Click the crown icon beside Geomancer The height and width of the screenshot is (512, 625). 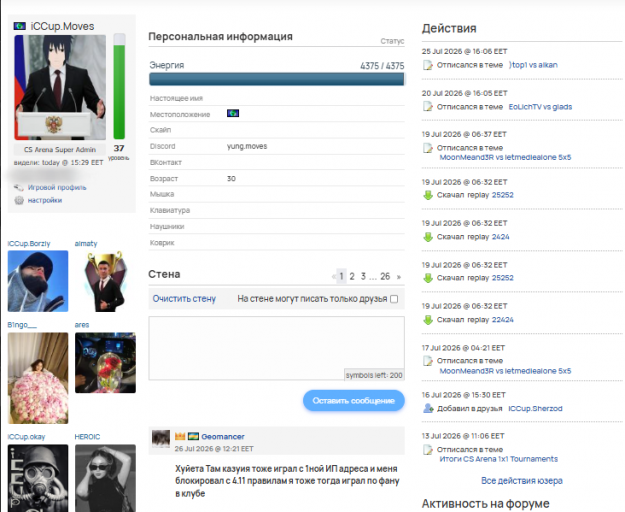click(x=180, y=436)
